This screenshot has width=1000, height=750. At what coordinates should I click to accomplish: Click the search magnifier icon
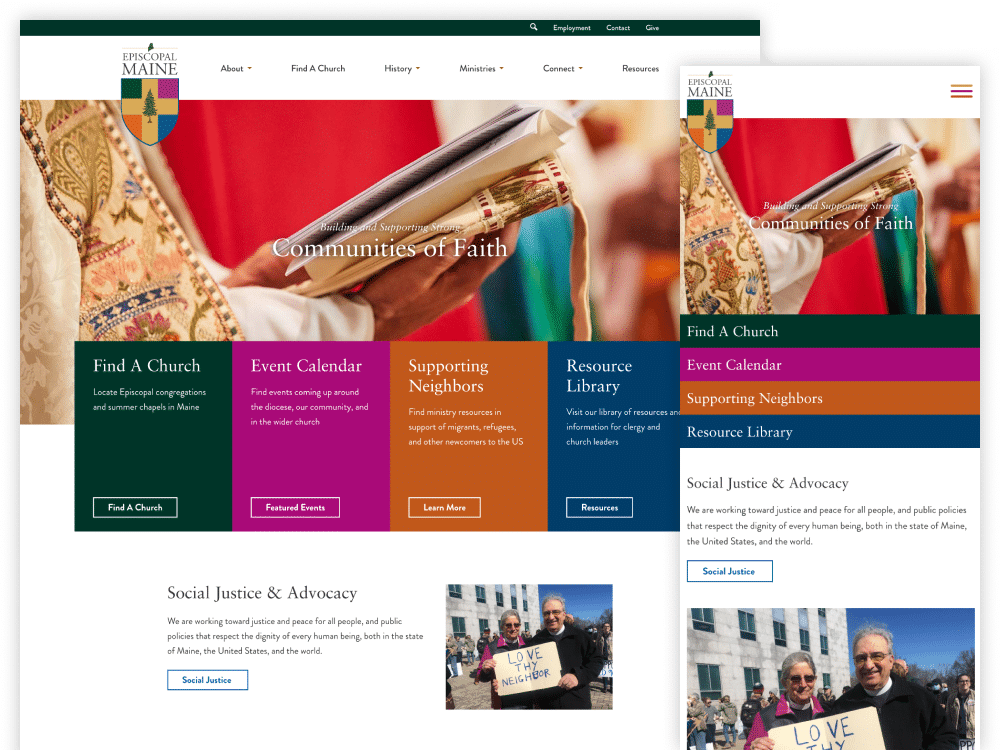point(534,28)
